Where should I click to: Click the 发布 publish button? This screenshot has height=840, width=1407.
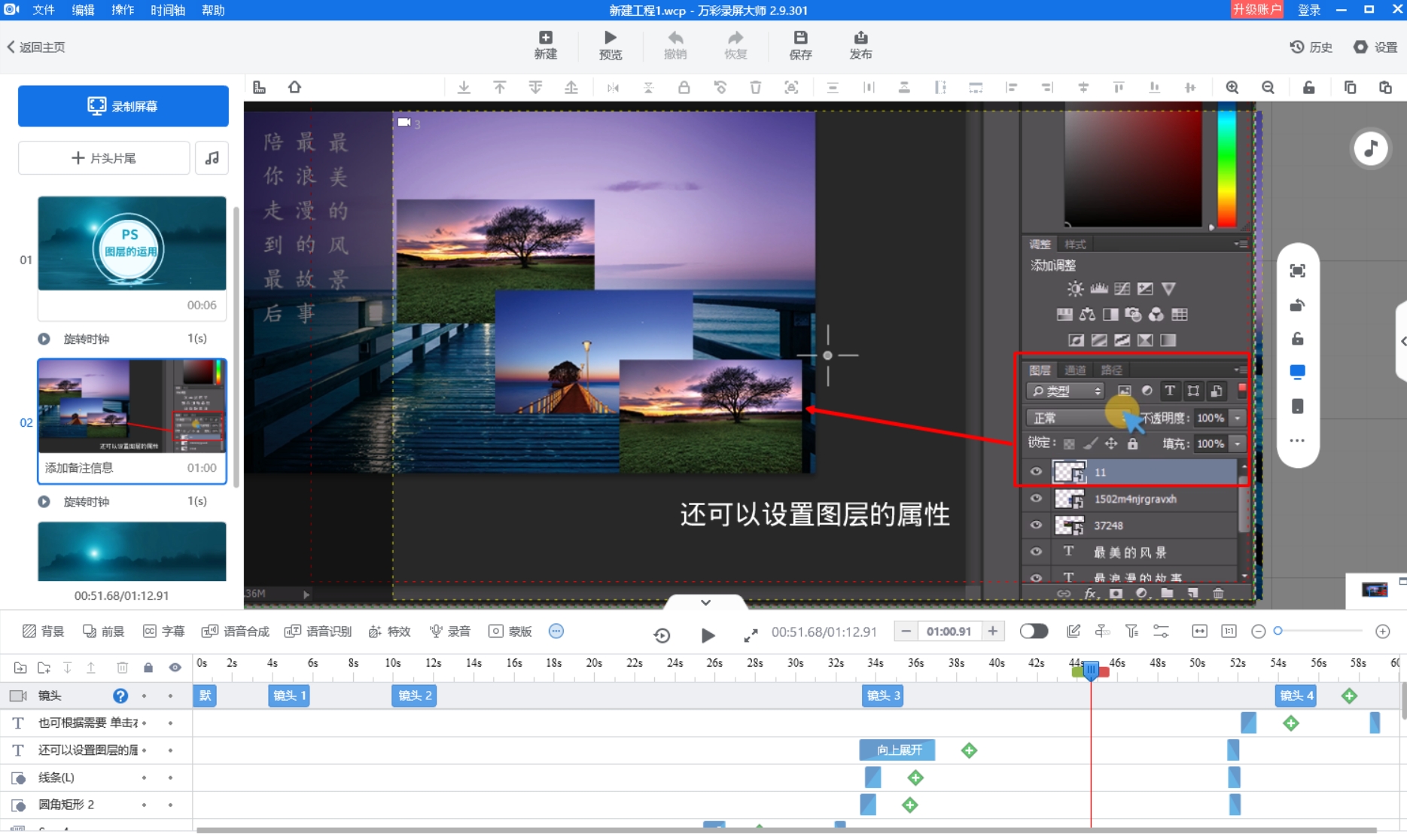click(860, 46)
